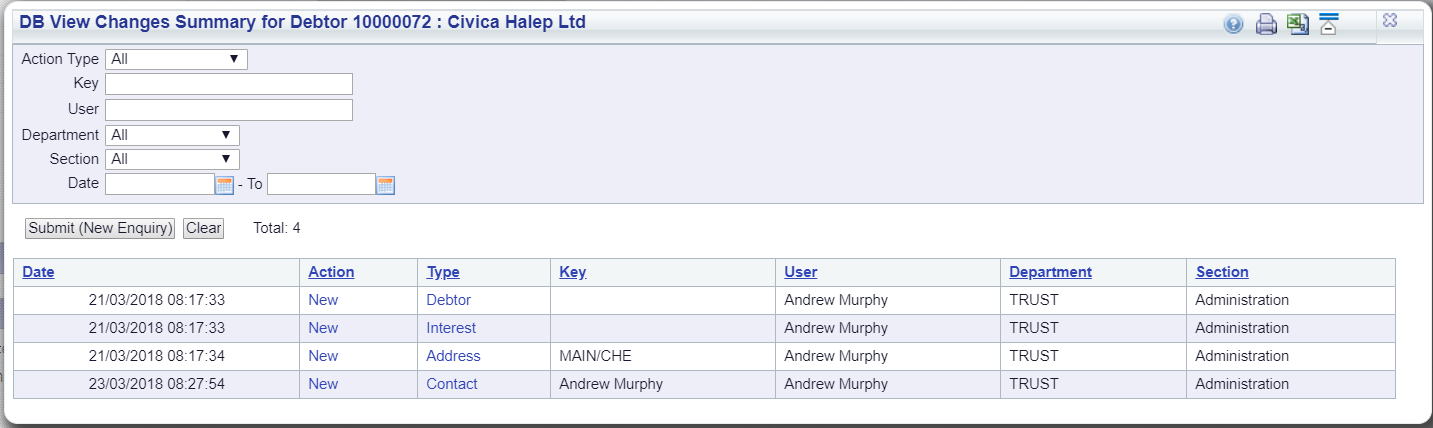Expand the Section dropdown
1433x428 pixels.
[x=172, y=159]
